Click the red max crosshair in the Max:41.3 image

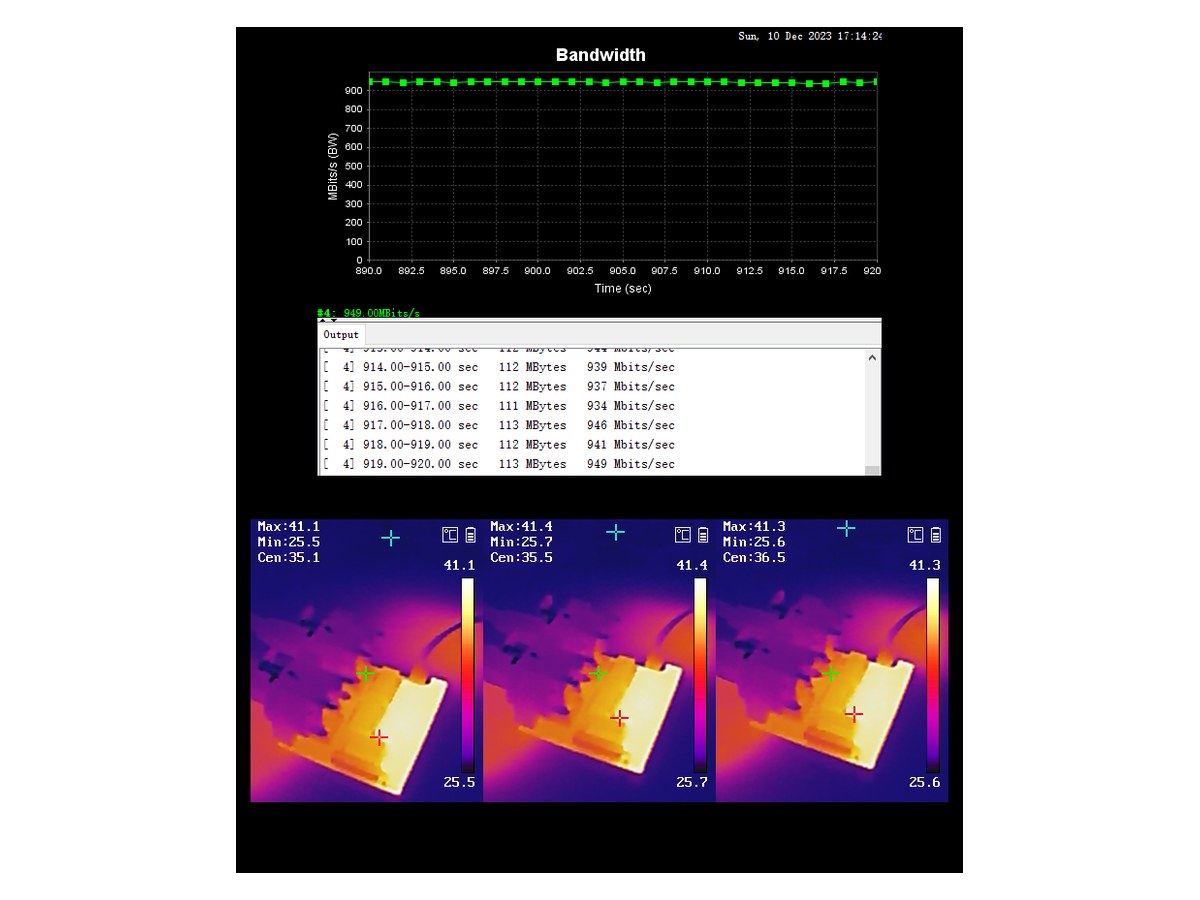[854, 714]
